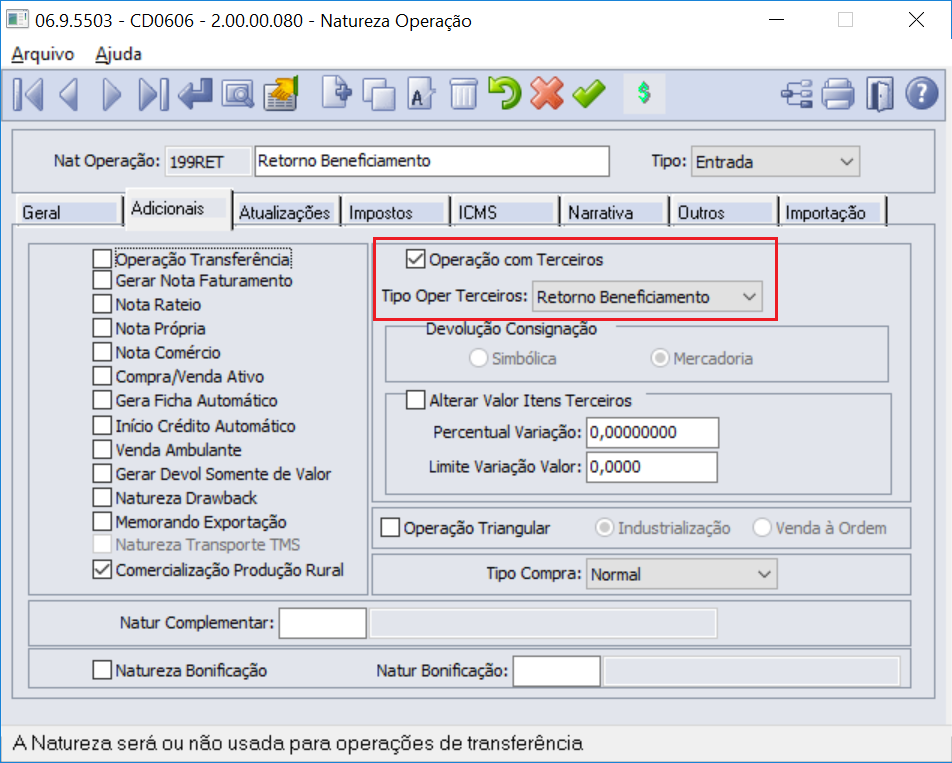This screenshot has width=952, height=763.
Task: Open Tipo Compra dropdown showing Normal
Action: 681,574
